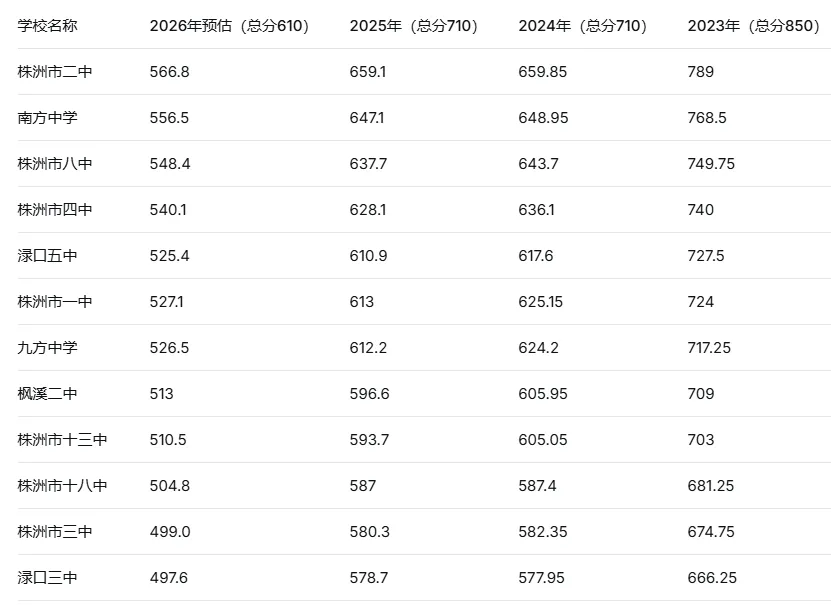This screenshot has width=831, height=605.
Task: Select 株洲市八中 in the table
Action: coord(55,164)
